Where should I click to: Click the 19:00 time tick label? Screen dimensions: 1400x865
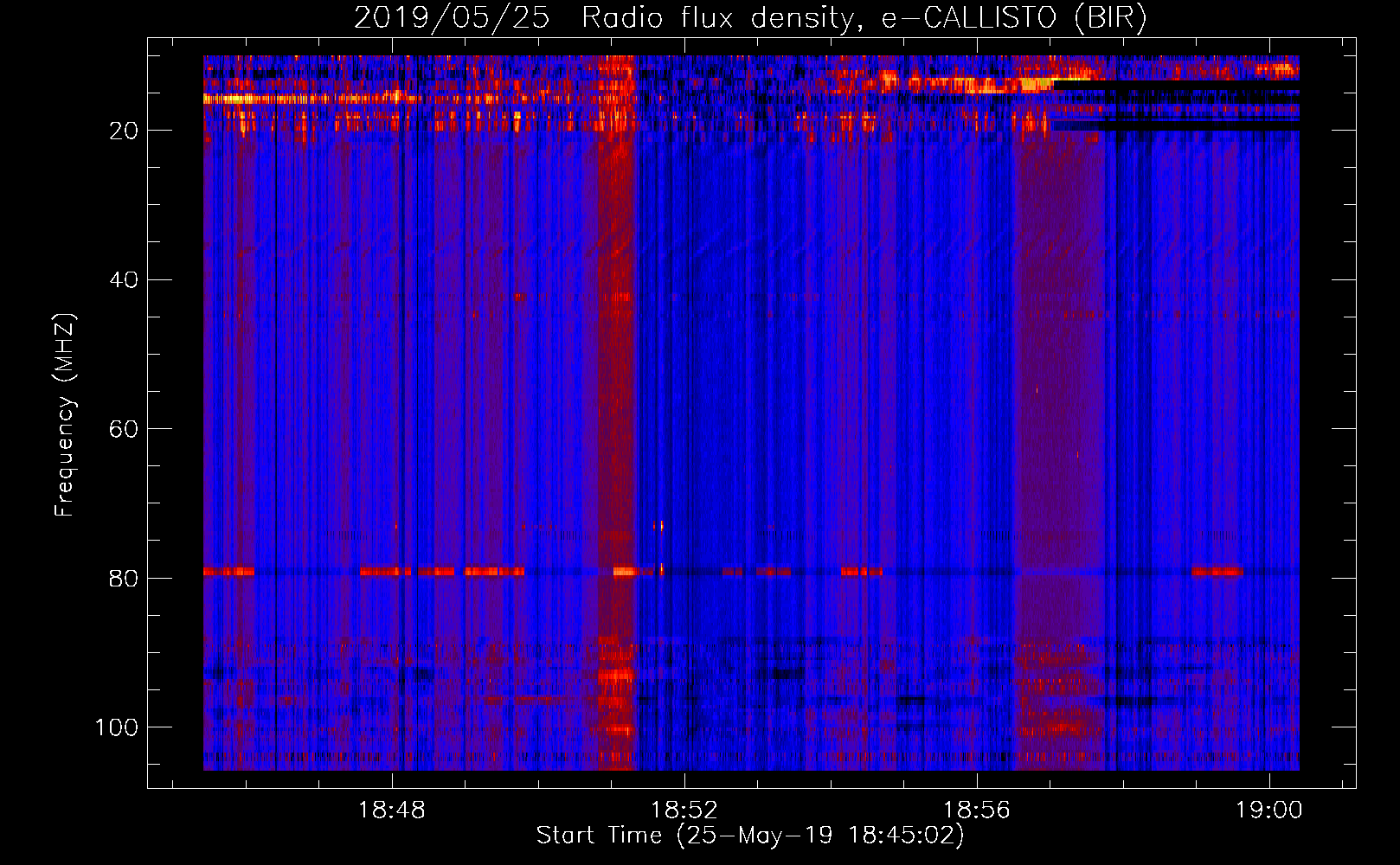pos(1269,811)
